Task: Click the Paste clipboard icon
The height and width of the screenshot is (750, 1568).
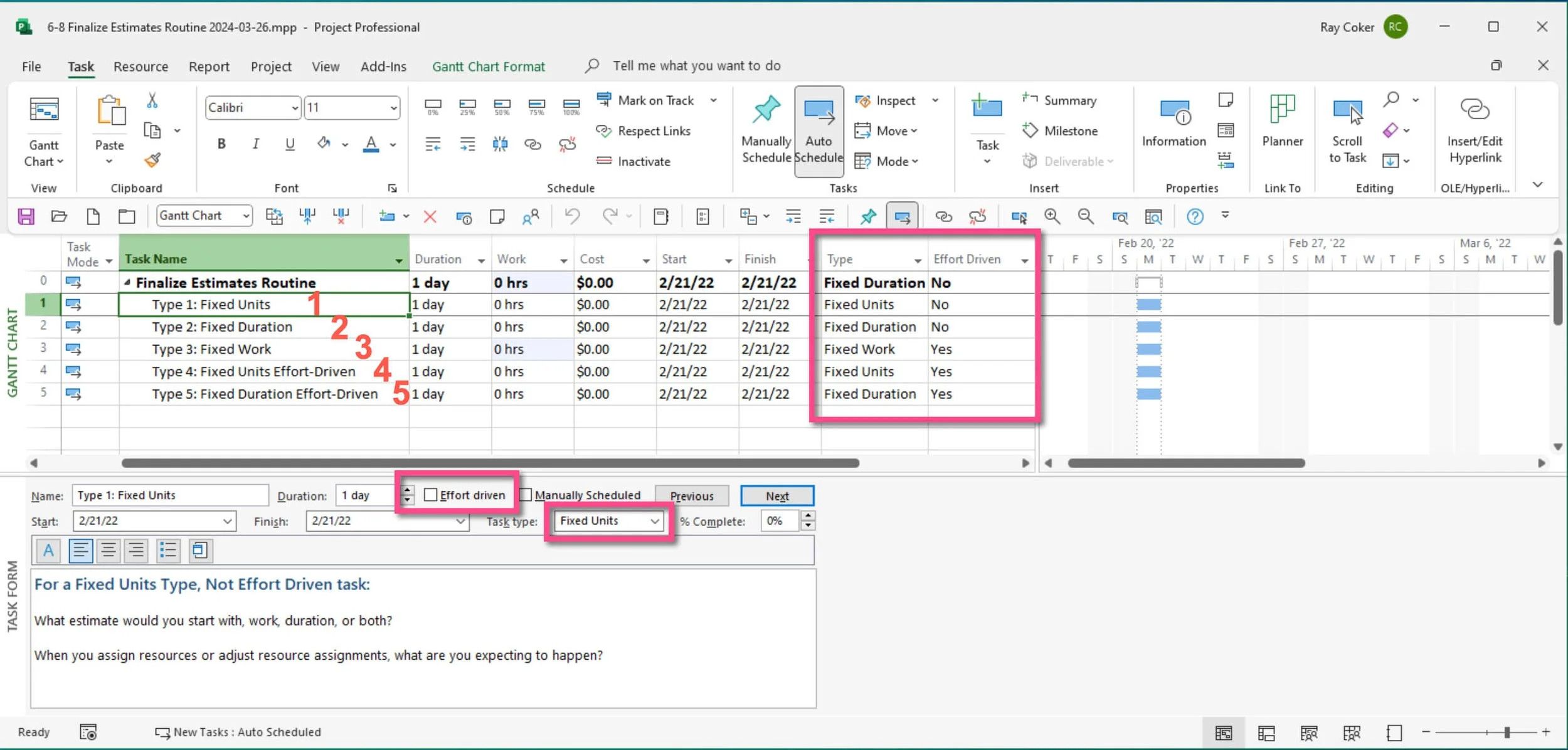Action: (x=110, y=112)
